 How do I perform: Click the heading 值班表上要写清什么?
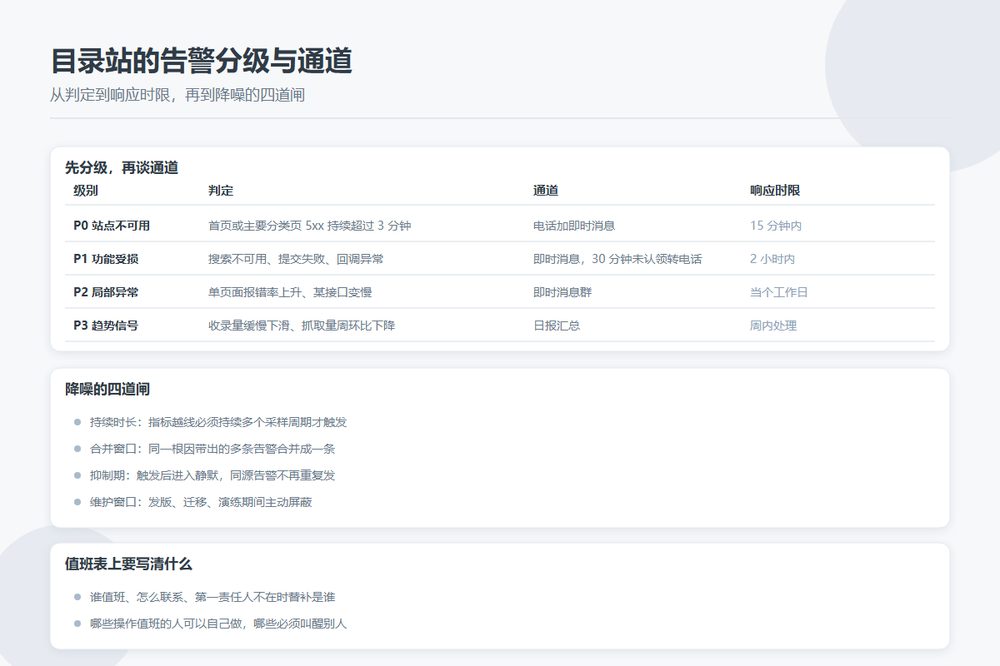[128, 564]
